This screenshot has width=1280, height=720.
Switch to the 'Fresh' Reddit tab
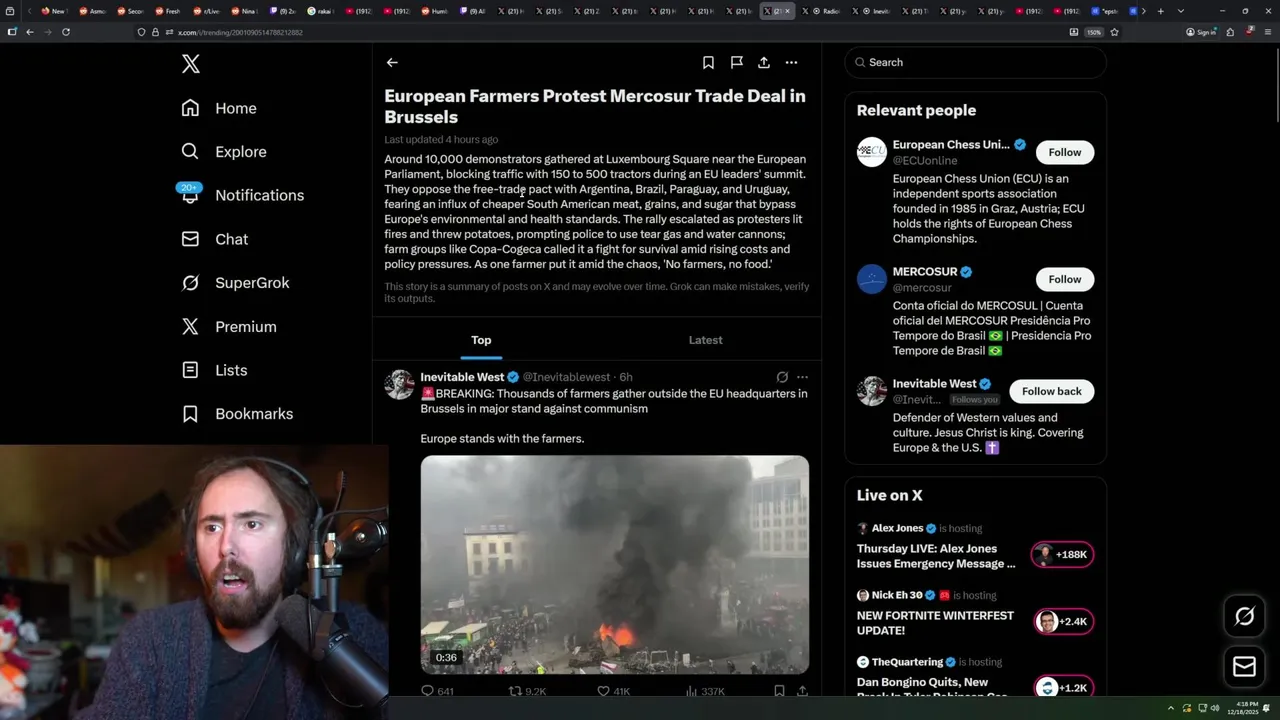pos(171,11)
